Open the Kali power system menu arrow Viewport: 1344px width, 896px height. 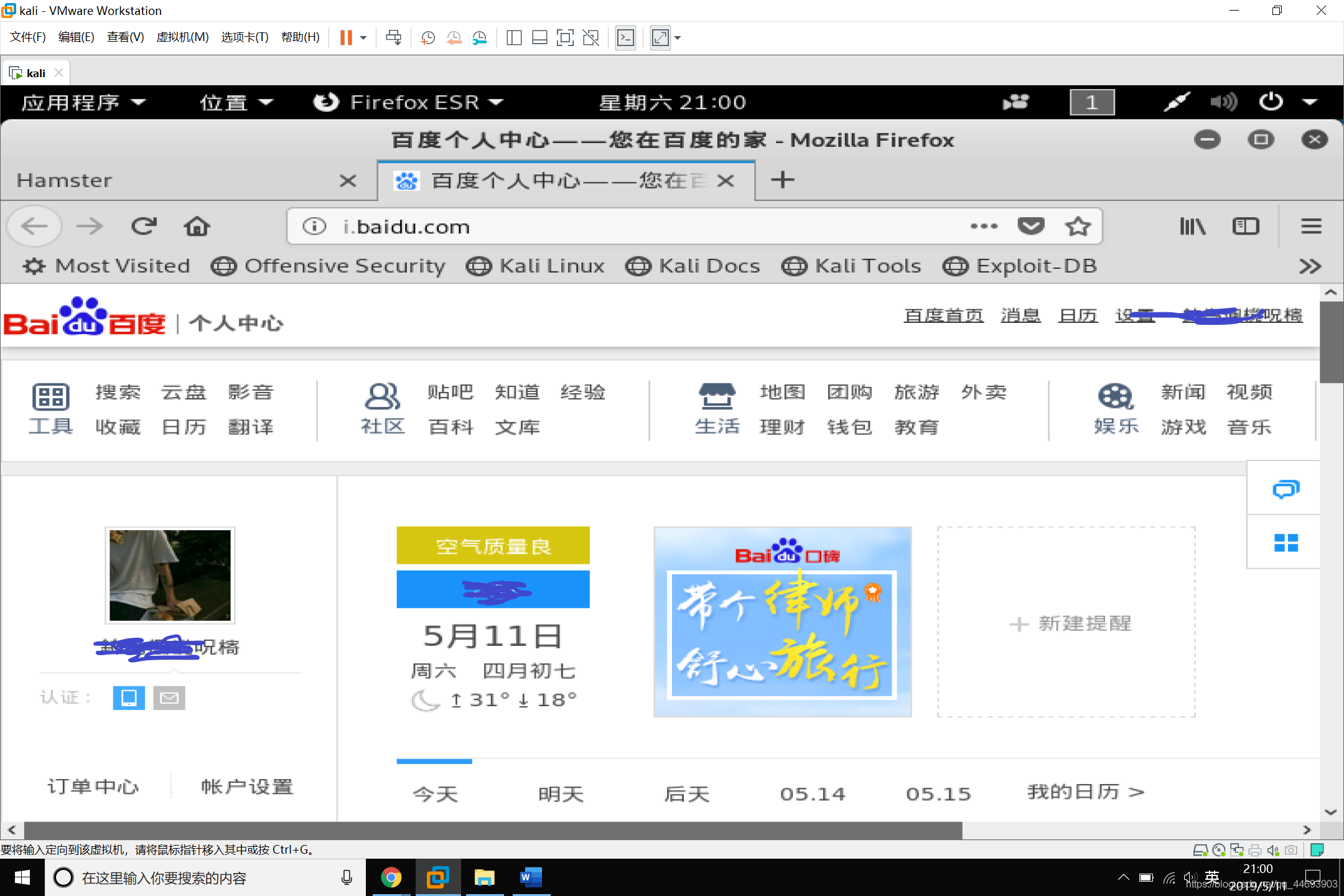1310,102
